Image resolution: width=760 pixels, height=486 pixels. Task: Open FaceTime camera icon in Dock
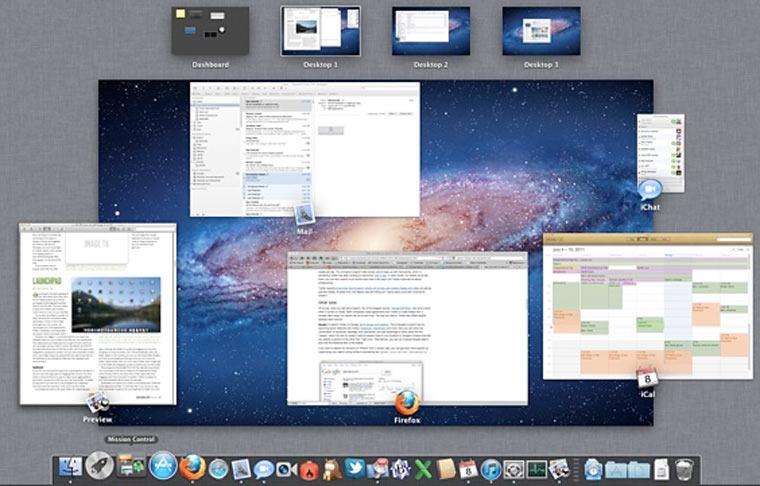286,469
